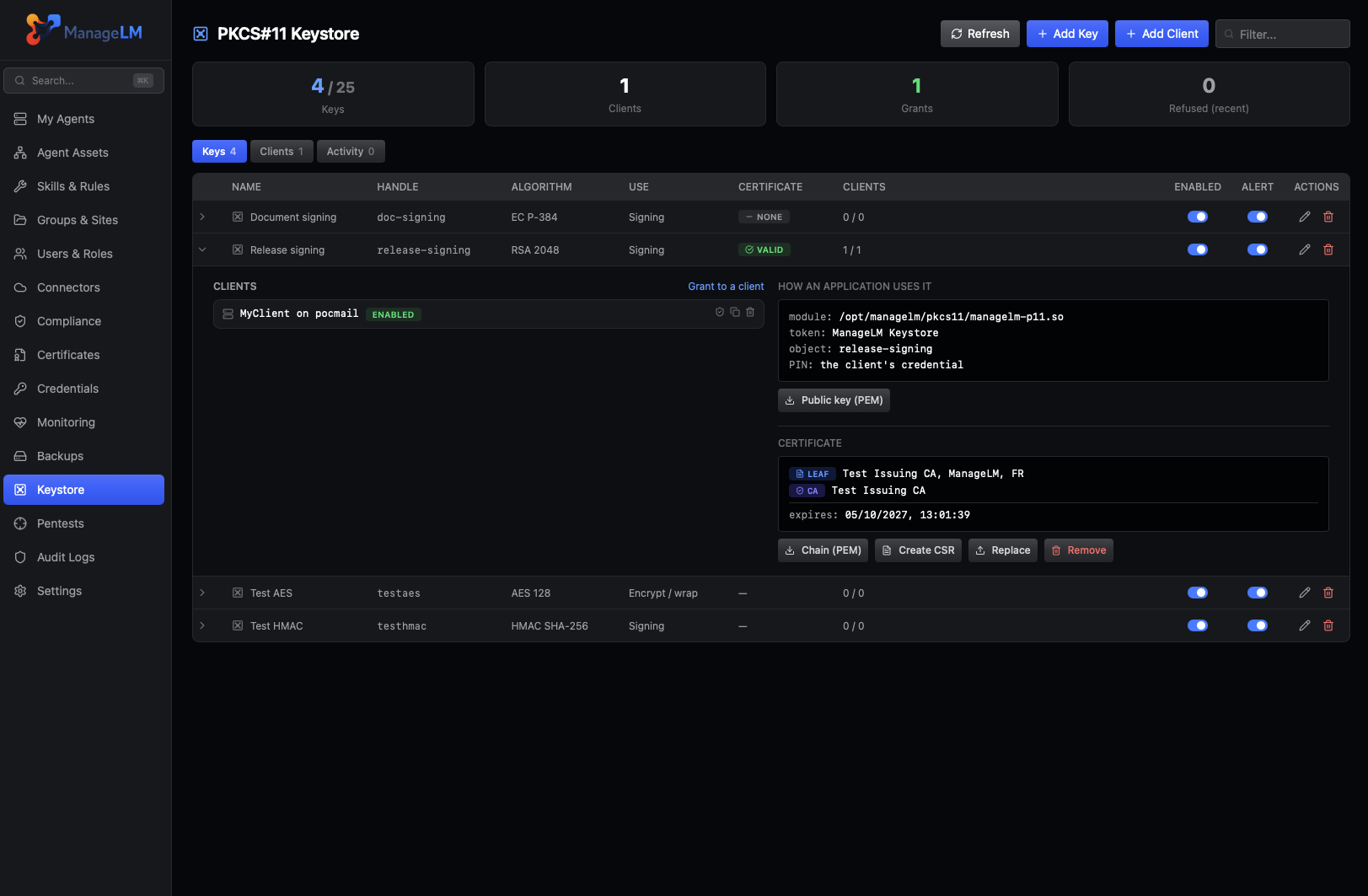
Task: Open Credentials in the sidebar
Action: coord(83,389)
